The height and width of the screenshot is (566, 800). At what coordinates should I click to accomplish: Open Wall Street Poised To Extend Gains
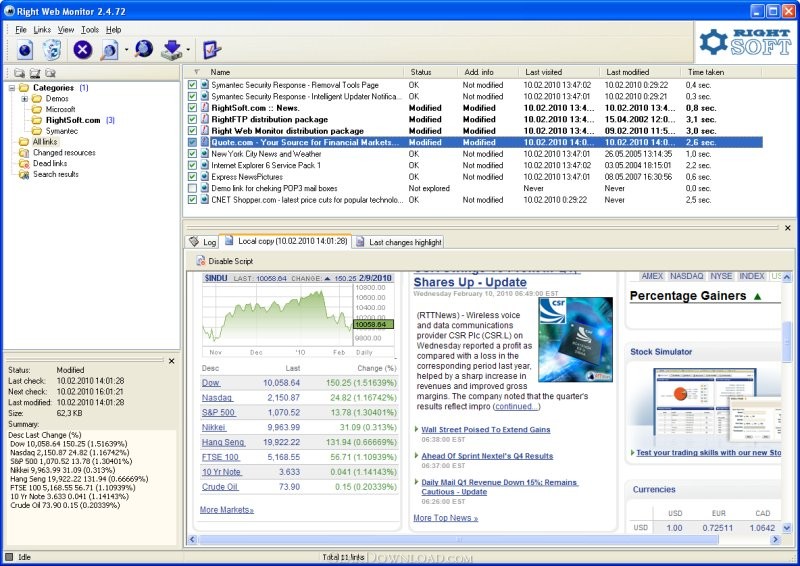coord(486,430)
